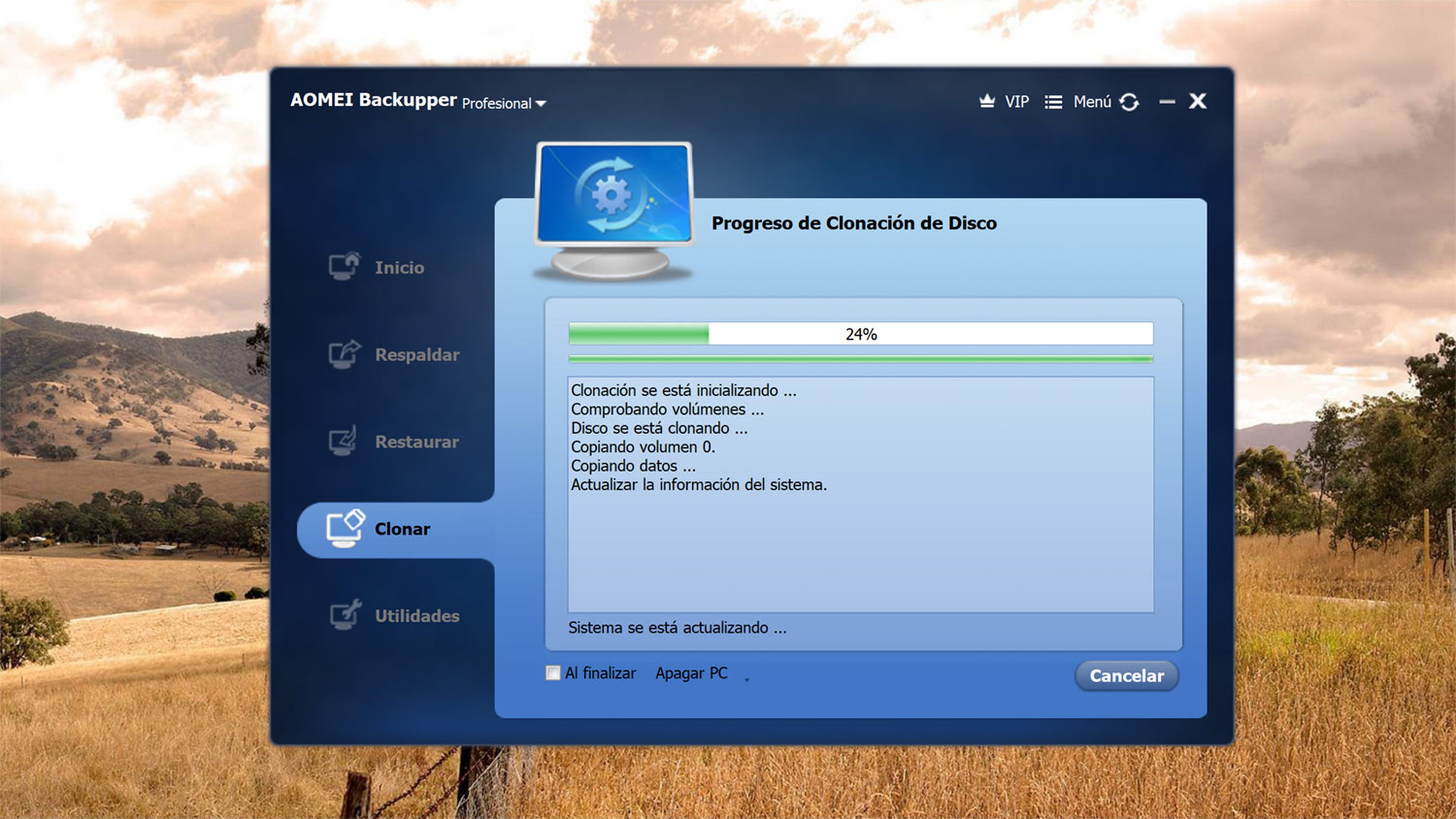Click the log line 'Comprobando volúmenes ...'
Image resolution: width=1456 pixels, height=819 pixels.
pyautogui.click(x=667, y=409)
